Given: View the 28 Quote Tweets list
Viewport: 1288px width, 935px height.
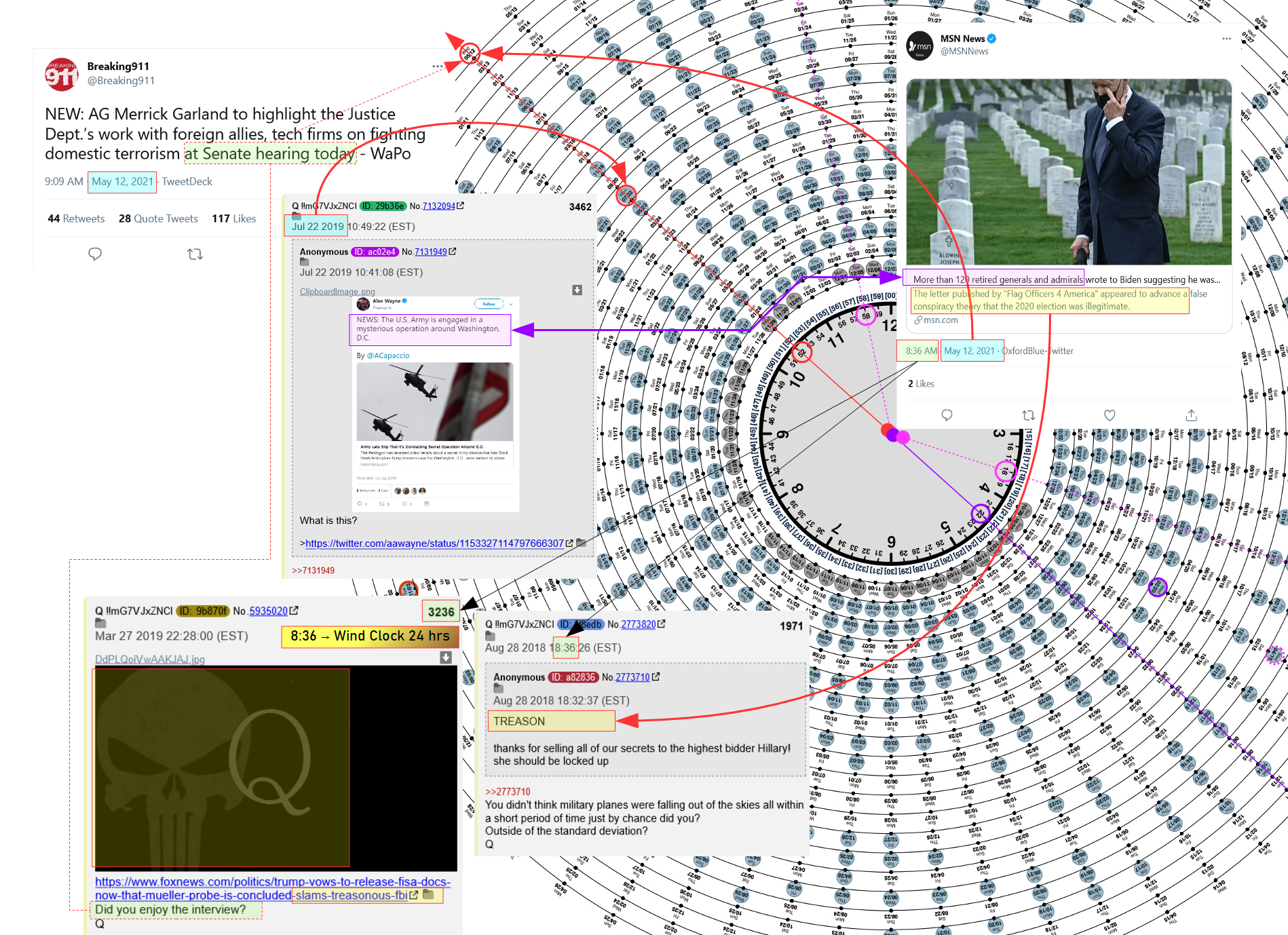Looking at the screenshot, I should click(158, 218).
